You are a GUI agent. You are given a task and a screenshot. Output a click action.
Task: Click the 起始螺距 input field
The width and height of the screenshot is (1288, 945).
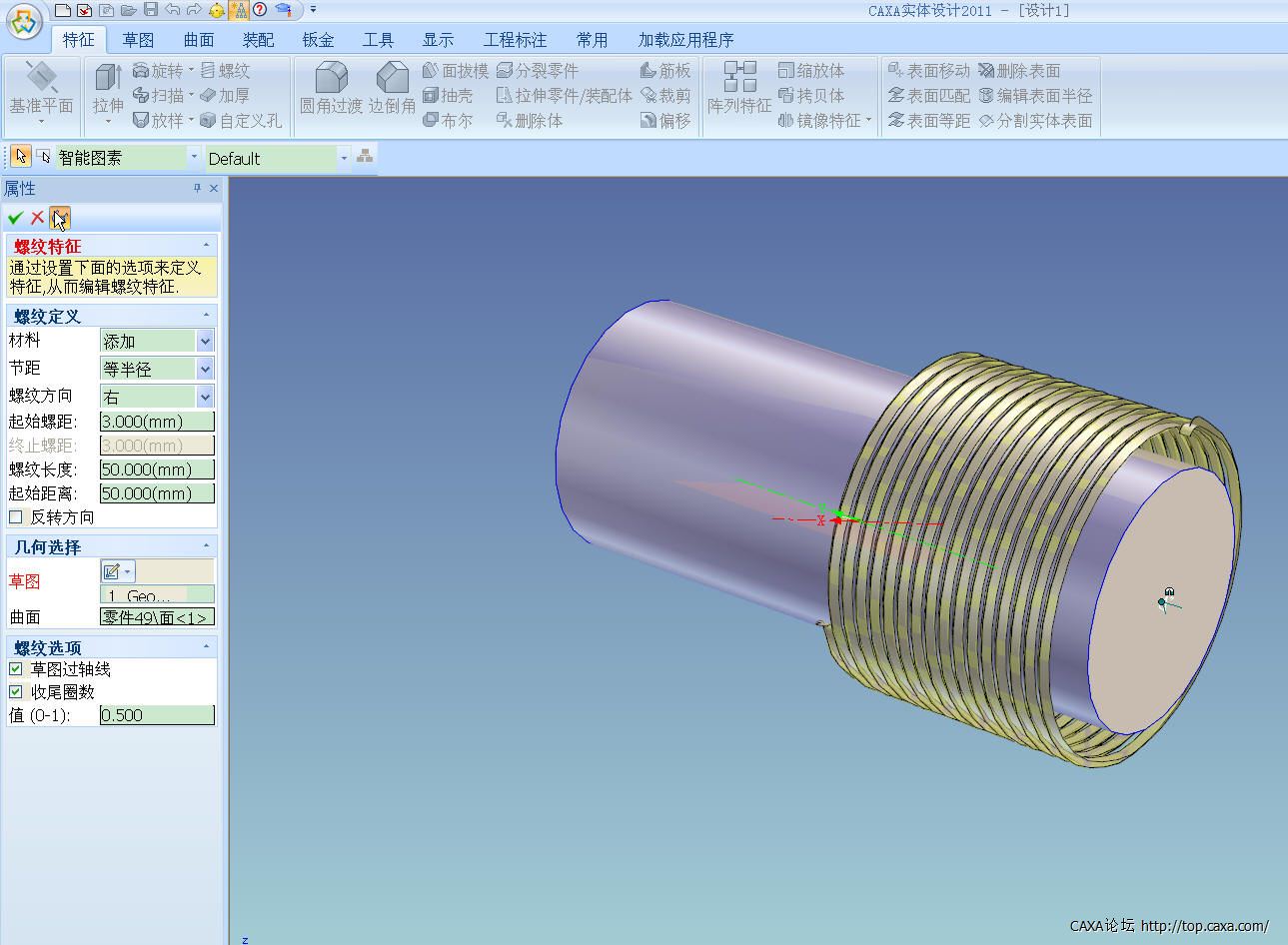point(157,422)
